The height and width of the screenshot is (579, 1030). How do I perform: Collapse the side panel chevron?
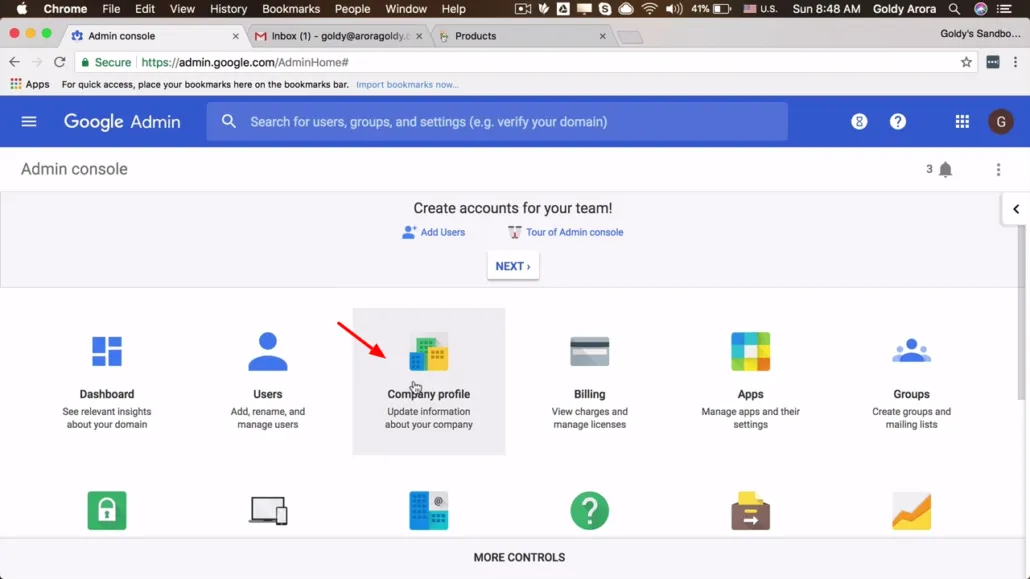coord(1016,209)
